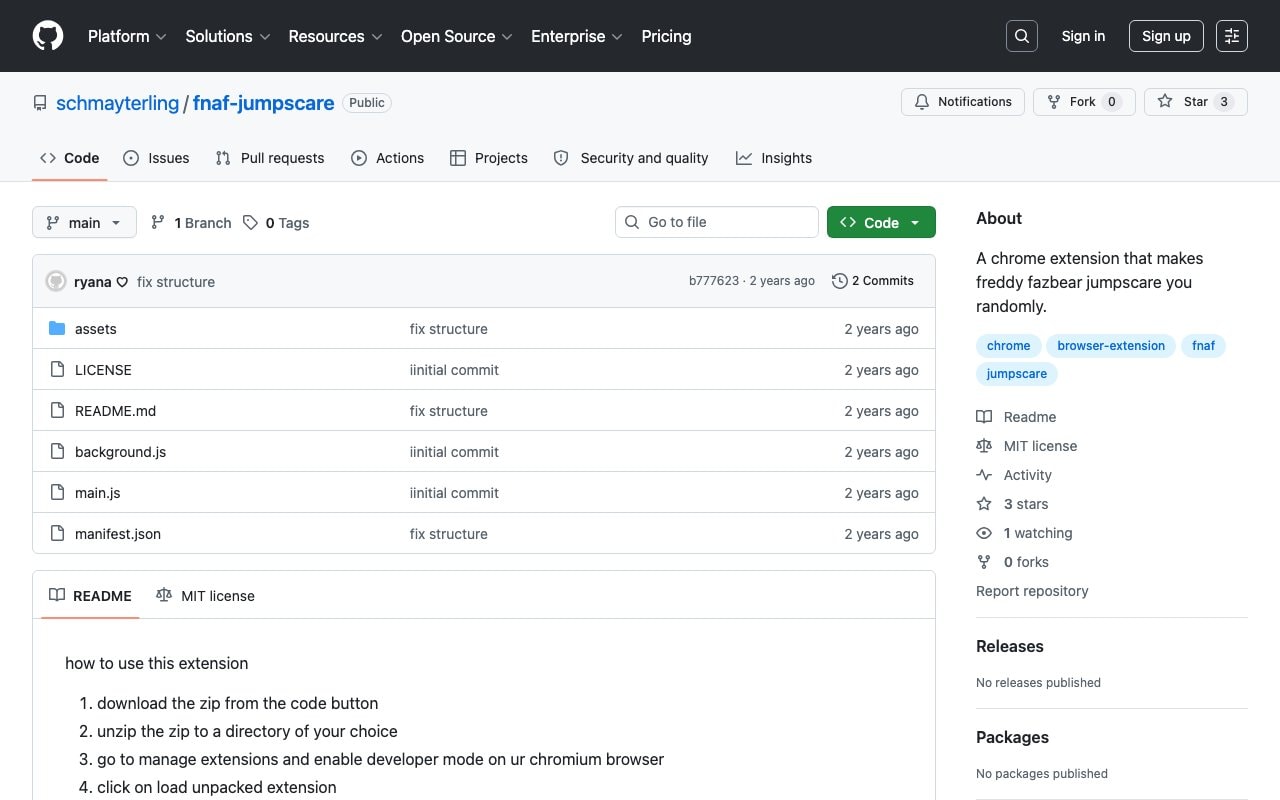Select the MIT license tab above README
Screen dimensions: 1280x800
pos(206,596)
